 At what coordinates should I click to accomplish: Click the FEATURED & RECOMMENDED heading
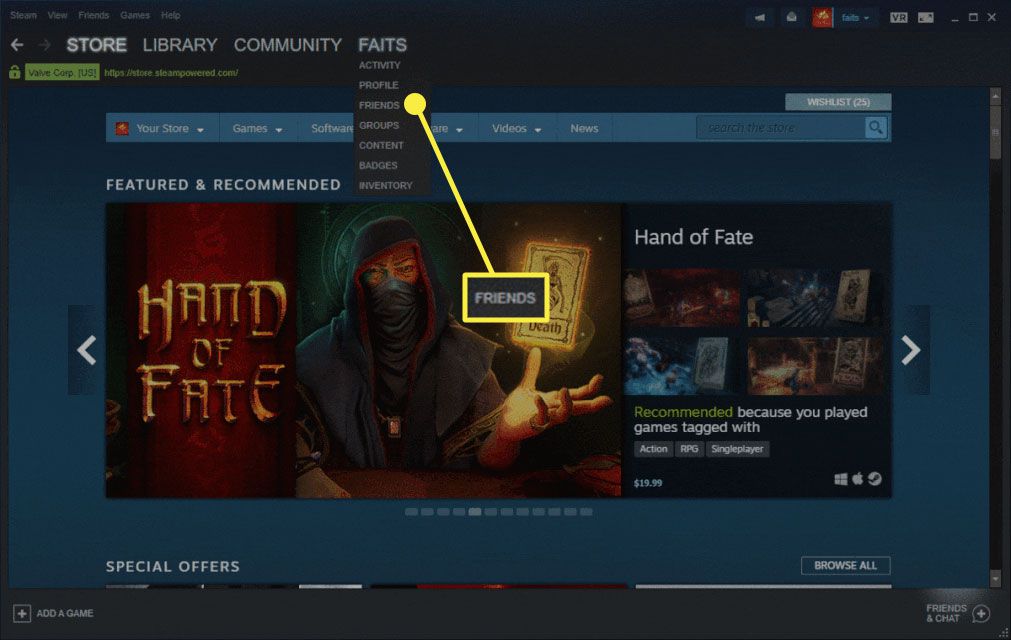pyautogui.click(x=223, y=185)
